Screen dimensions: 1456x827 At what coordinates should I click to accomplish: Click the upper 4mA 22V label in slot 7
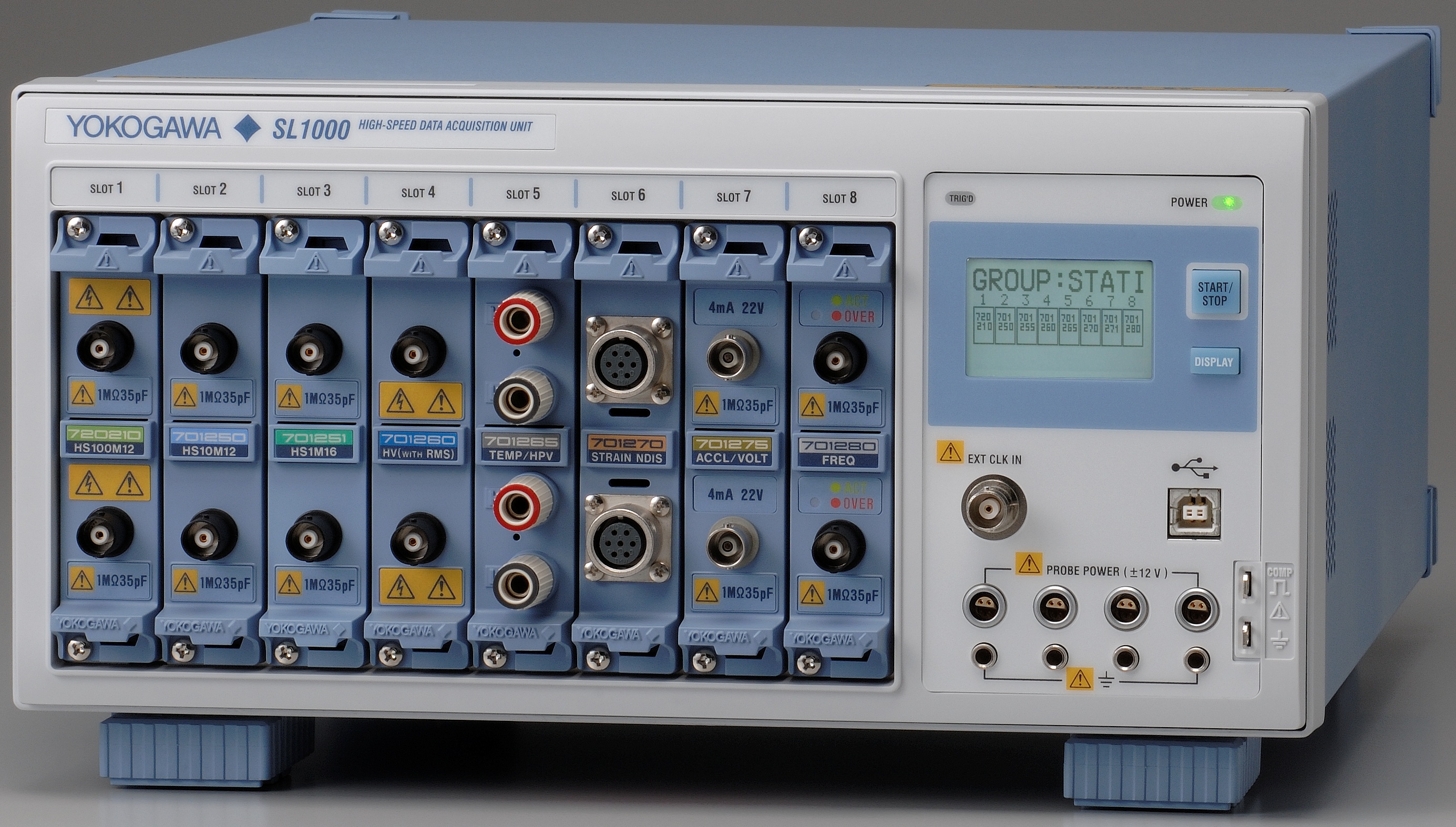[x=736, y=308]
